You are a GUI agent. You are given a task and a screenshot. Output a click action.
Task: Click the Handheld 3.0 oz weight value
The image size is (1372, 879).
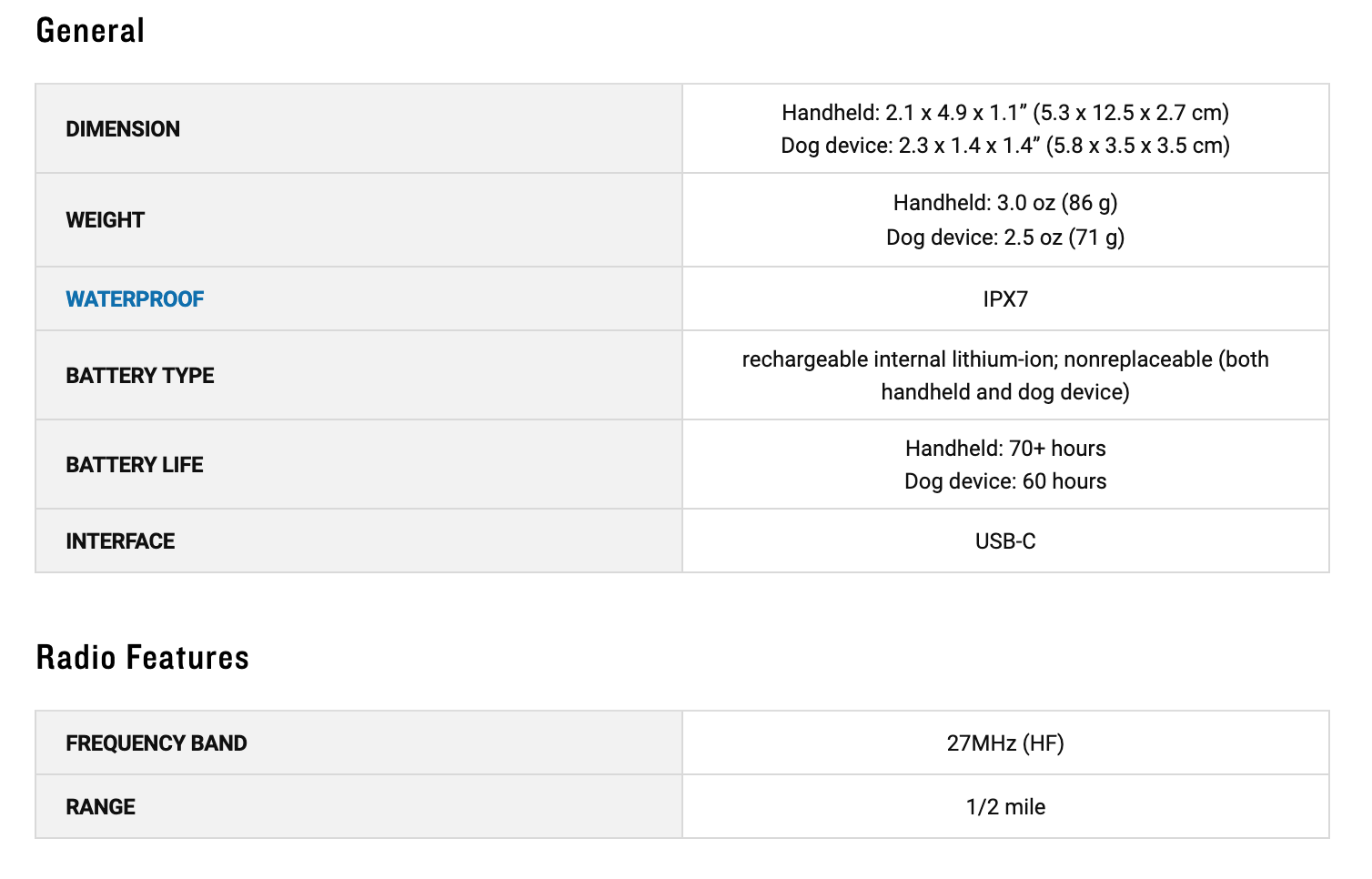pos(1004,203)
